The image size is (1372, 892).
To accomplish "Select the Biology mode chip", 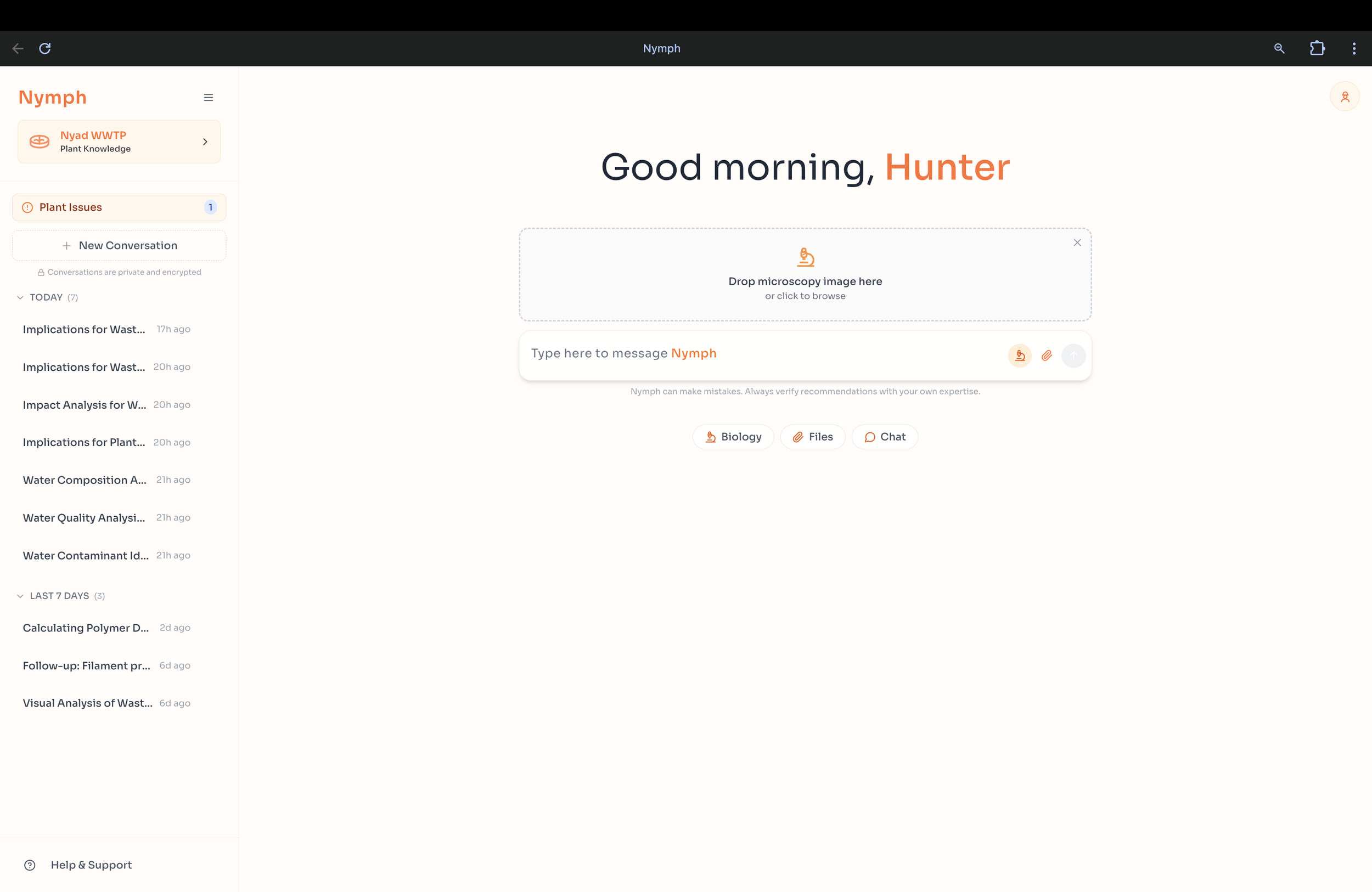I will click(x=733, y=437).
